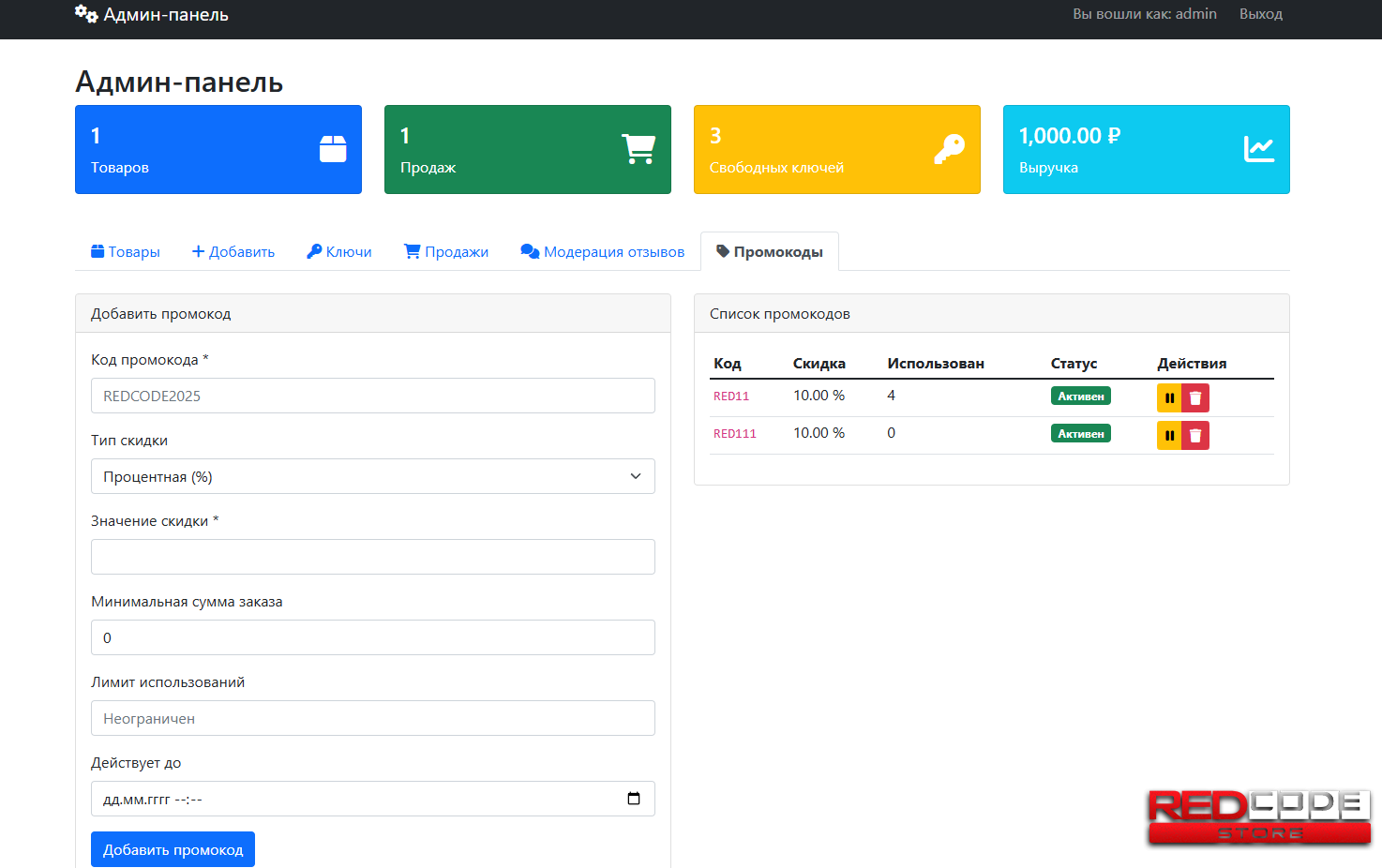
Task: Click the Значение скидки input field
Action: [x=372, y=557]
